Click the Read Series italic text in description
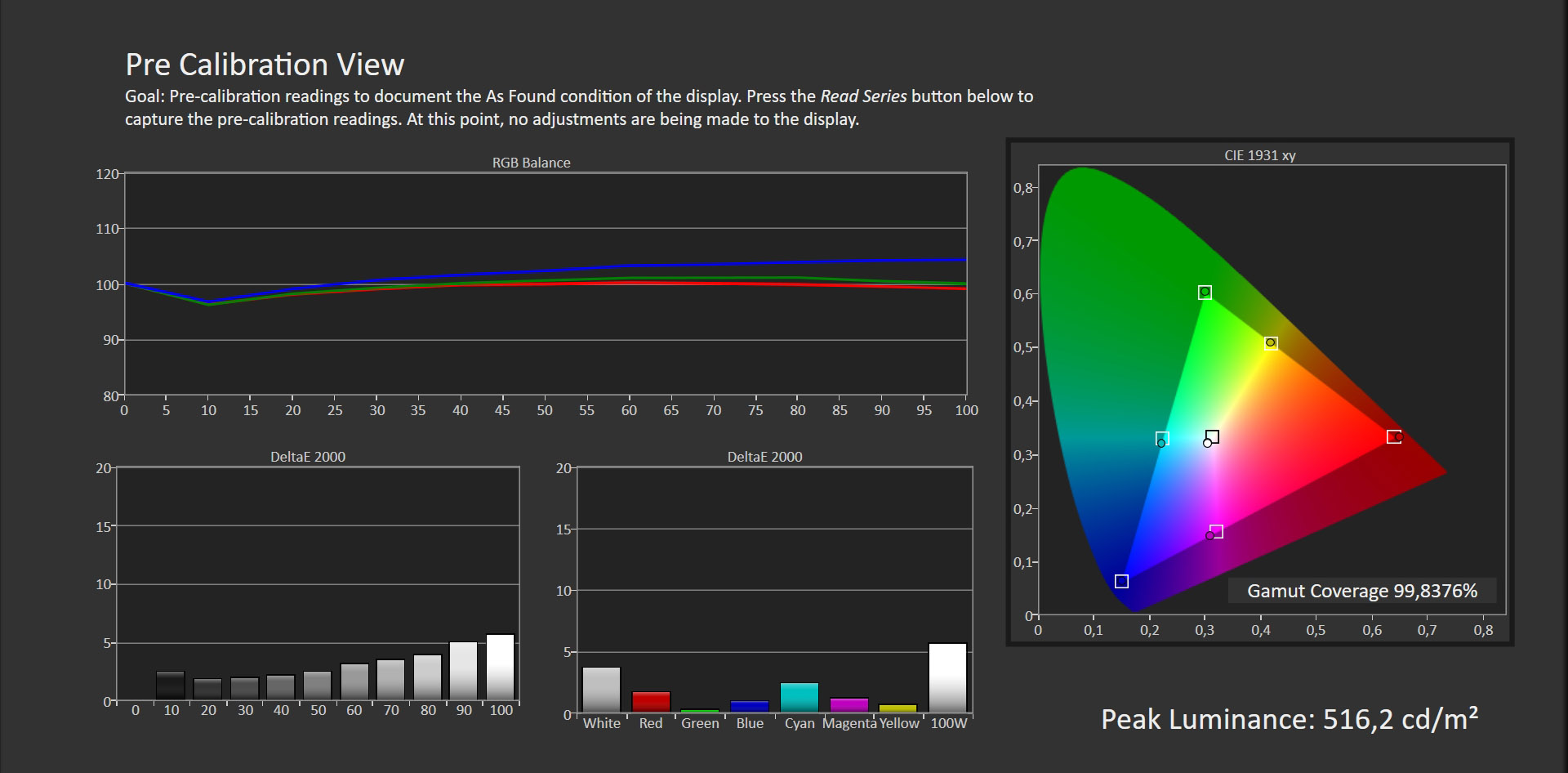Screen dimensions: 1568x773 (863, 96)
